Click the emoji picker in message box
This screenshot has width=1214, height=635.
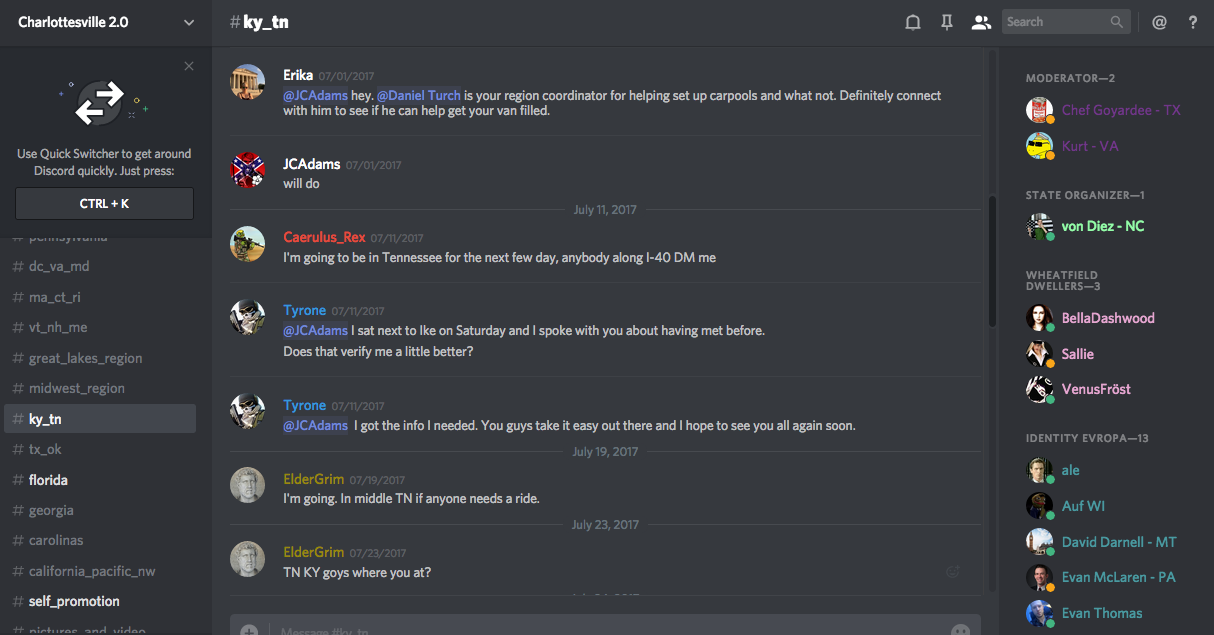[x=960, y=631]
